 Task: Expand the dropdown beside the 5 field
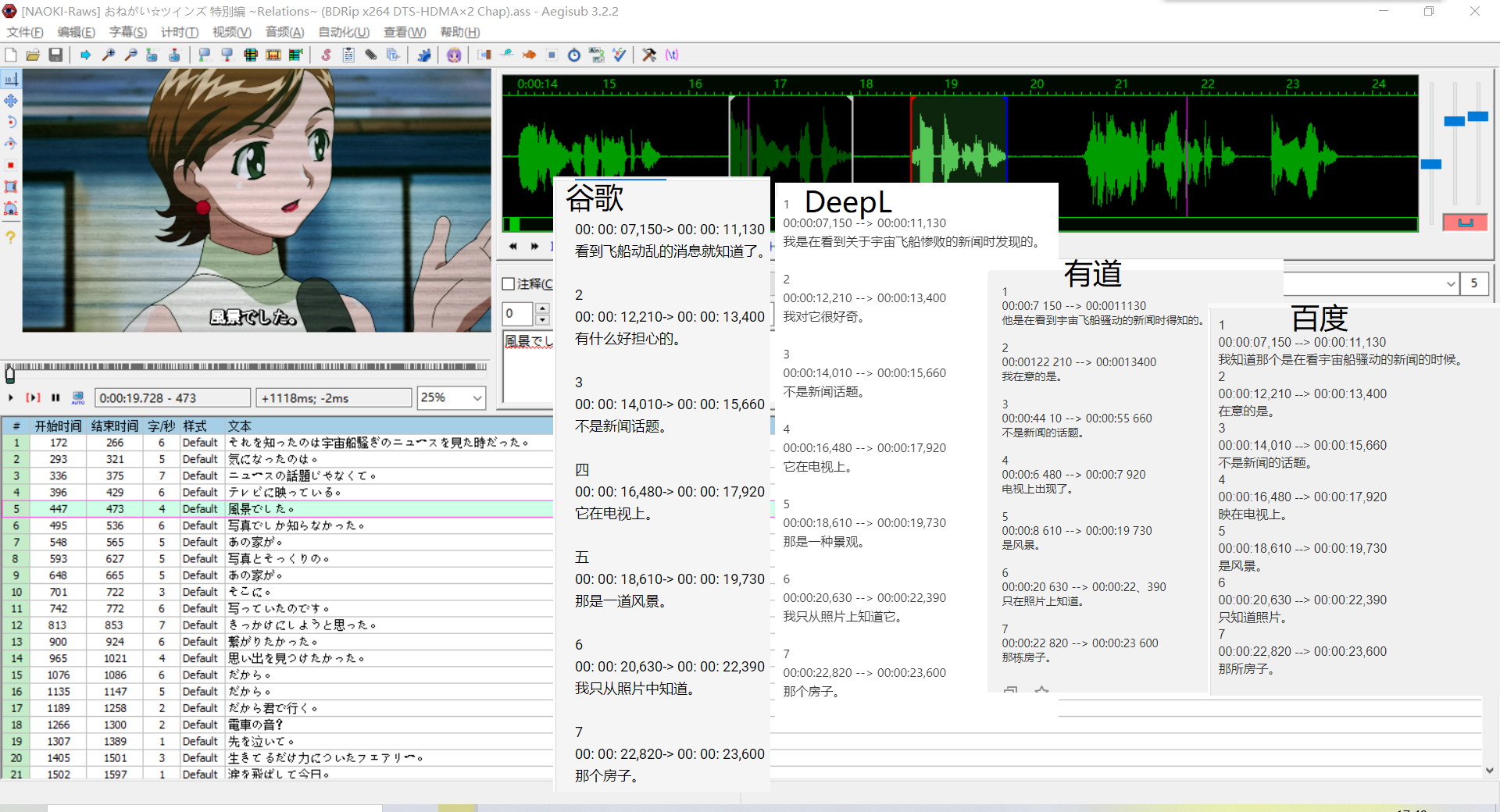pos(1451,283)
